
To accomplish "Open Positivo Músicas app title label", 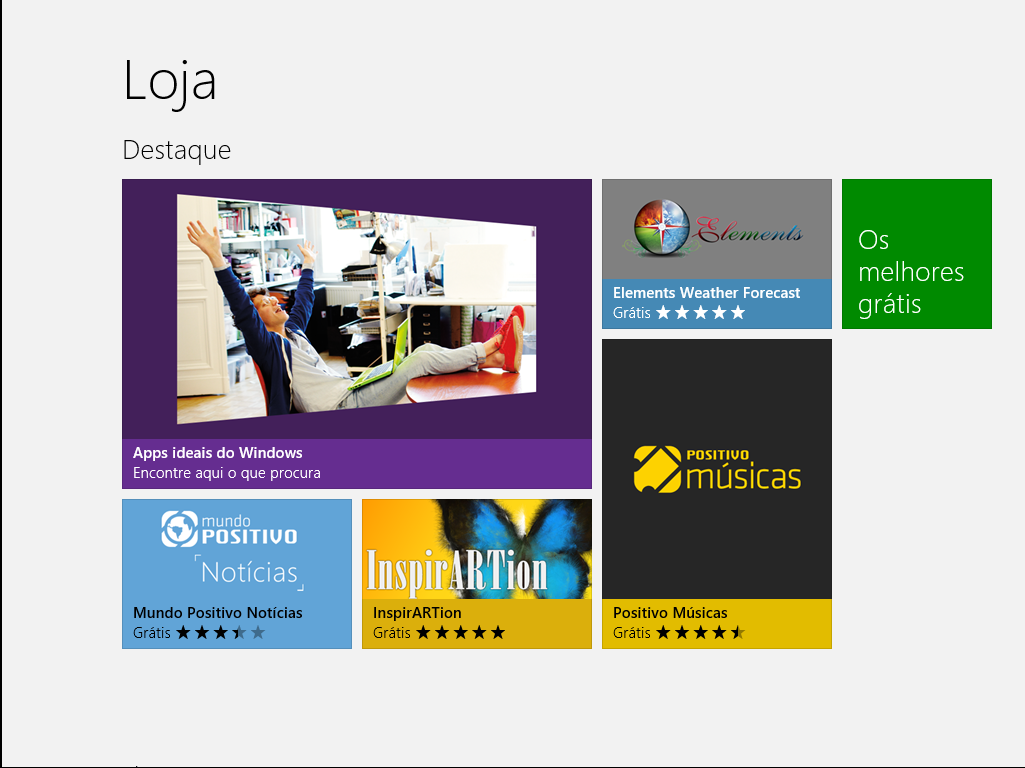I will tap(670, 612).
